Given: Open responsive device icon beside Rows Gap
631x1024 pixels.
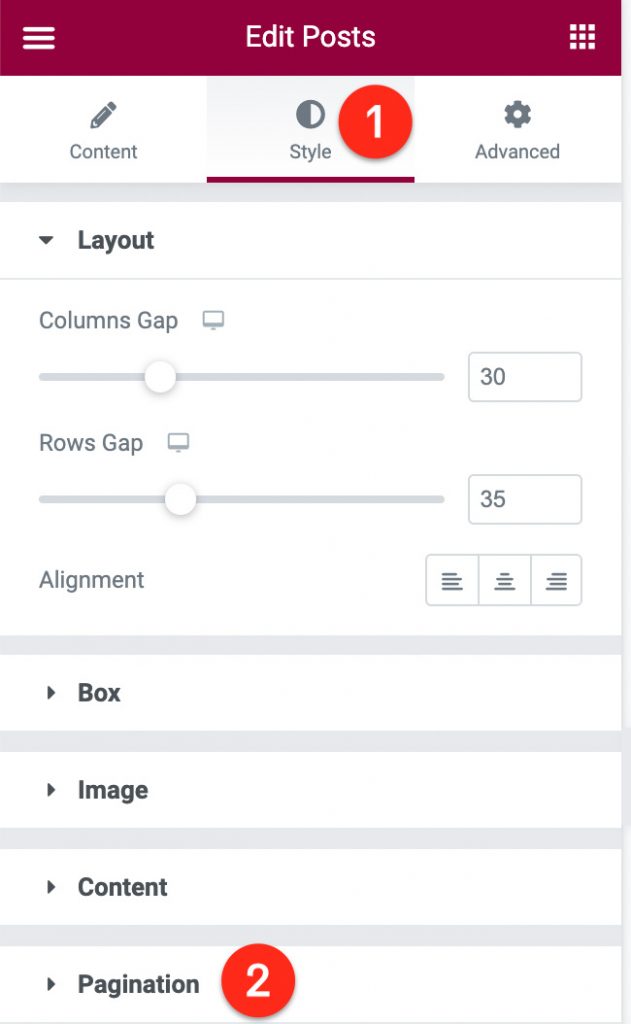Looking at the screenshot, I should [x=178, y=443].
